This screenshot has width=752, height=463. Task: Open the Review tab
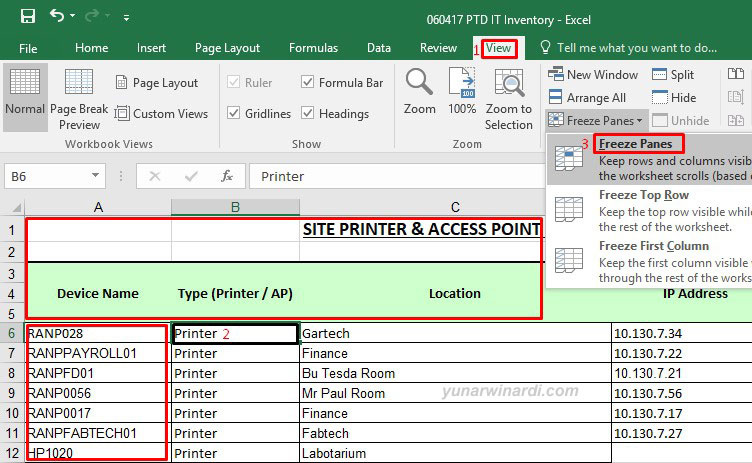click(x=438, y=48)
